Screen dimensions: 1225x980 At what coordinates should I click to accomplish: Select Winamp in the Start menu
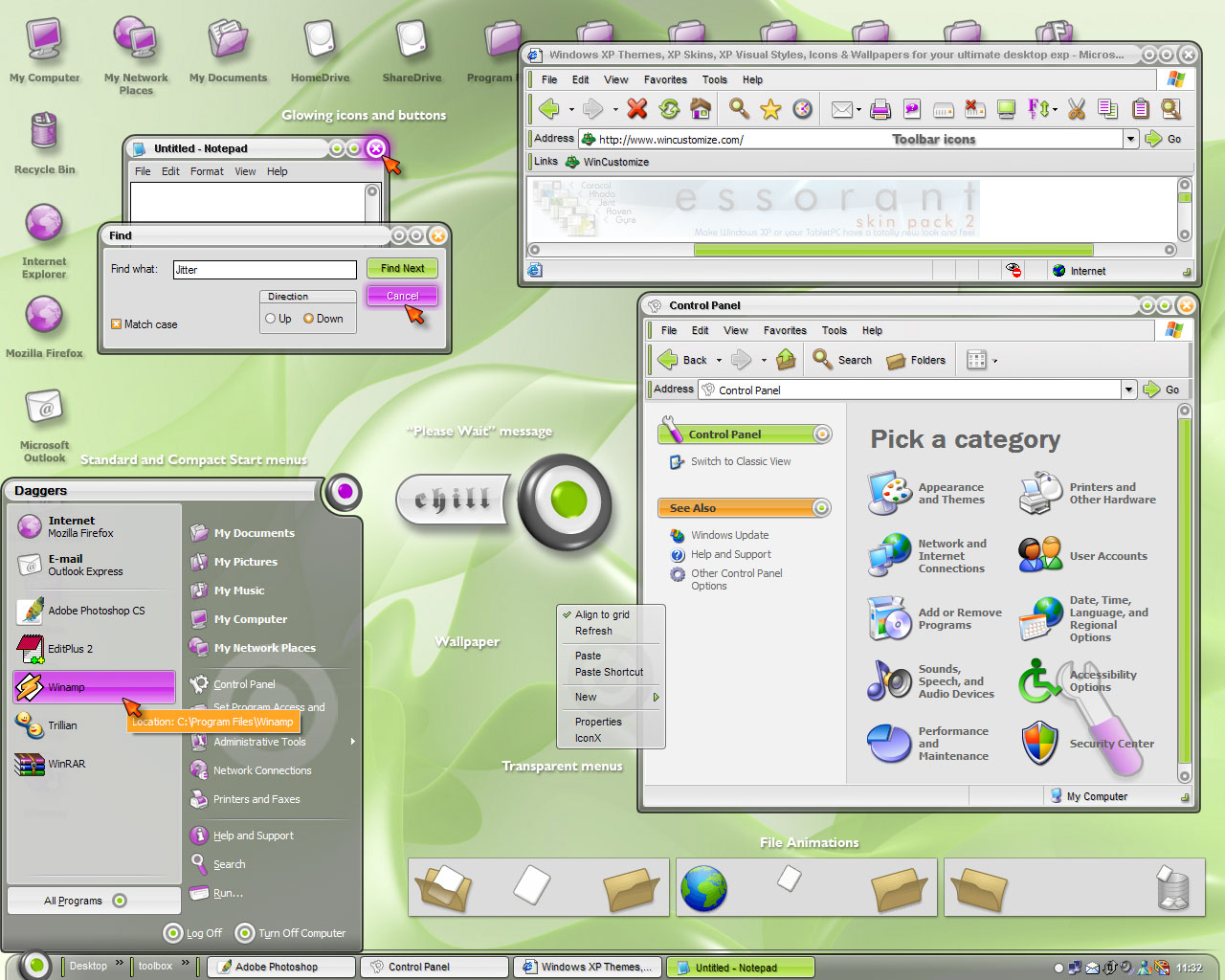click(94, 687)
